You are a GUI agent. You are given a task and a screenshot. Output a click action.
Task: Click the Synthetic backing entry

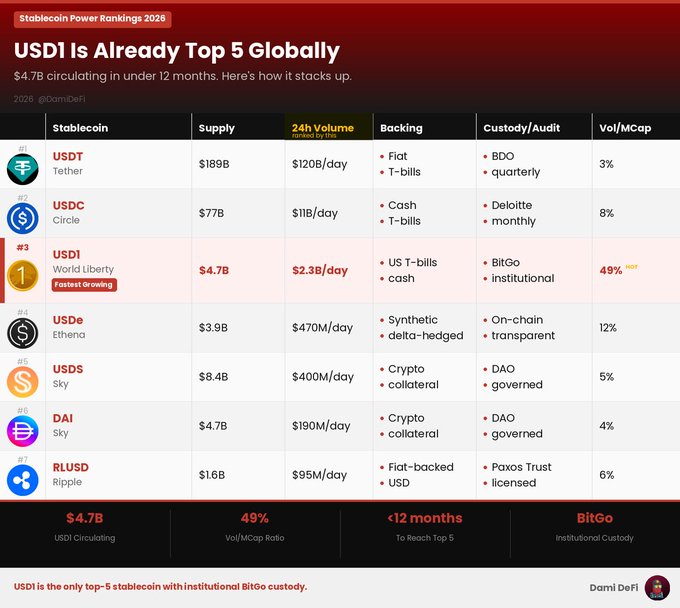413,320
